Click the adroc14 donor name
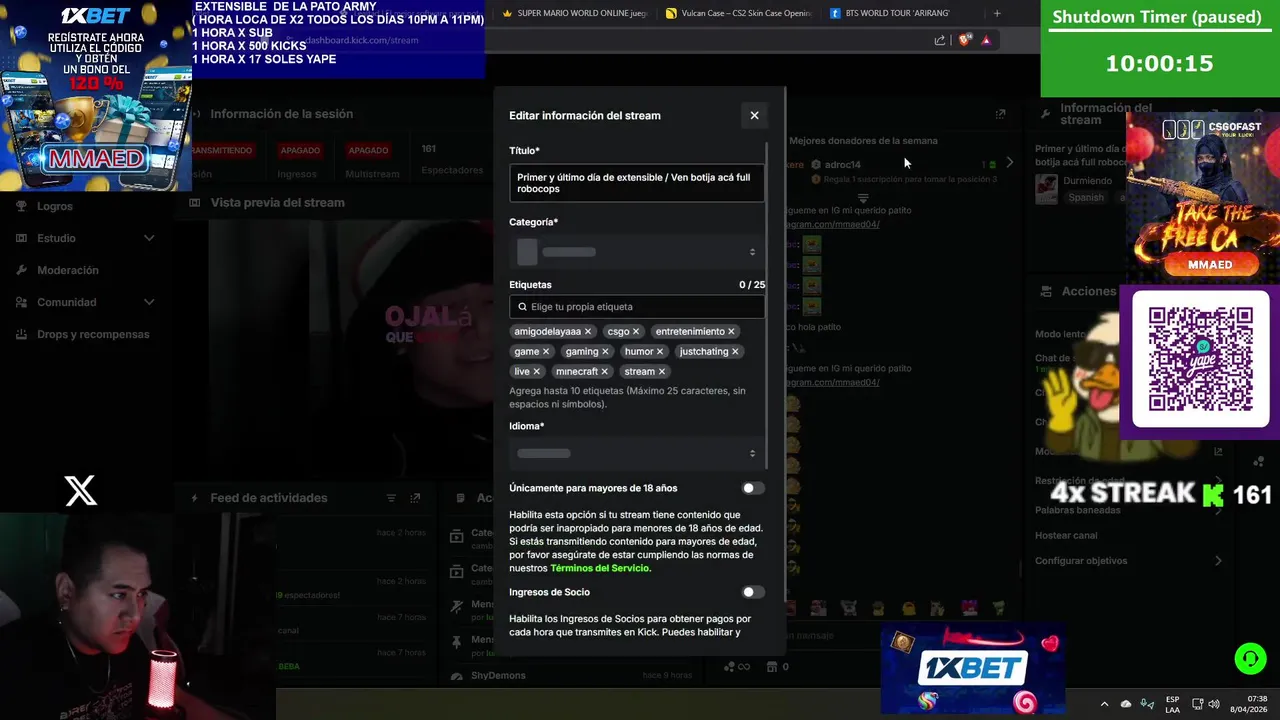The height and width of the screenshot is (720, 1280). point(842,165)
